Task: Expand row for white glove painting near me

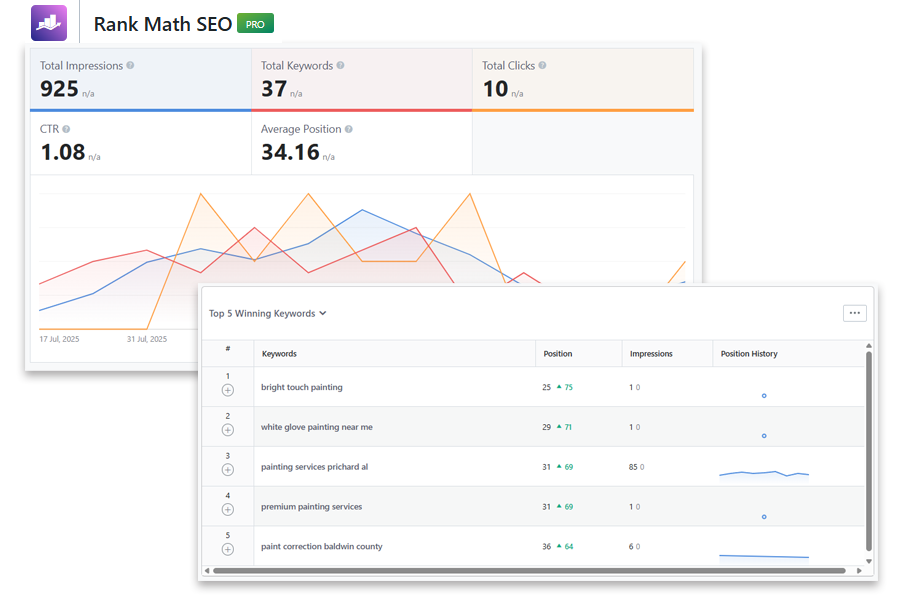Action: coord(228,429)
